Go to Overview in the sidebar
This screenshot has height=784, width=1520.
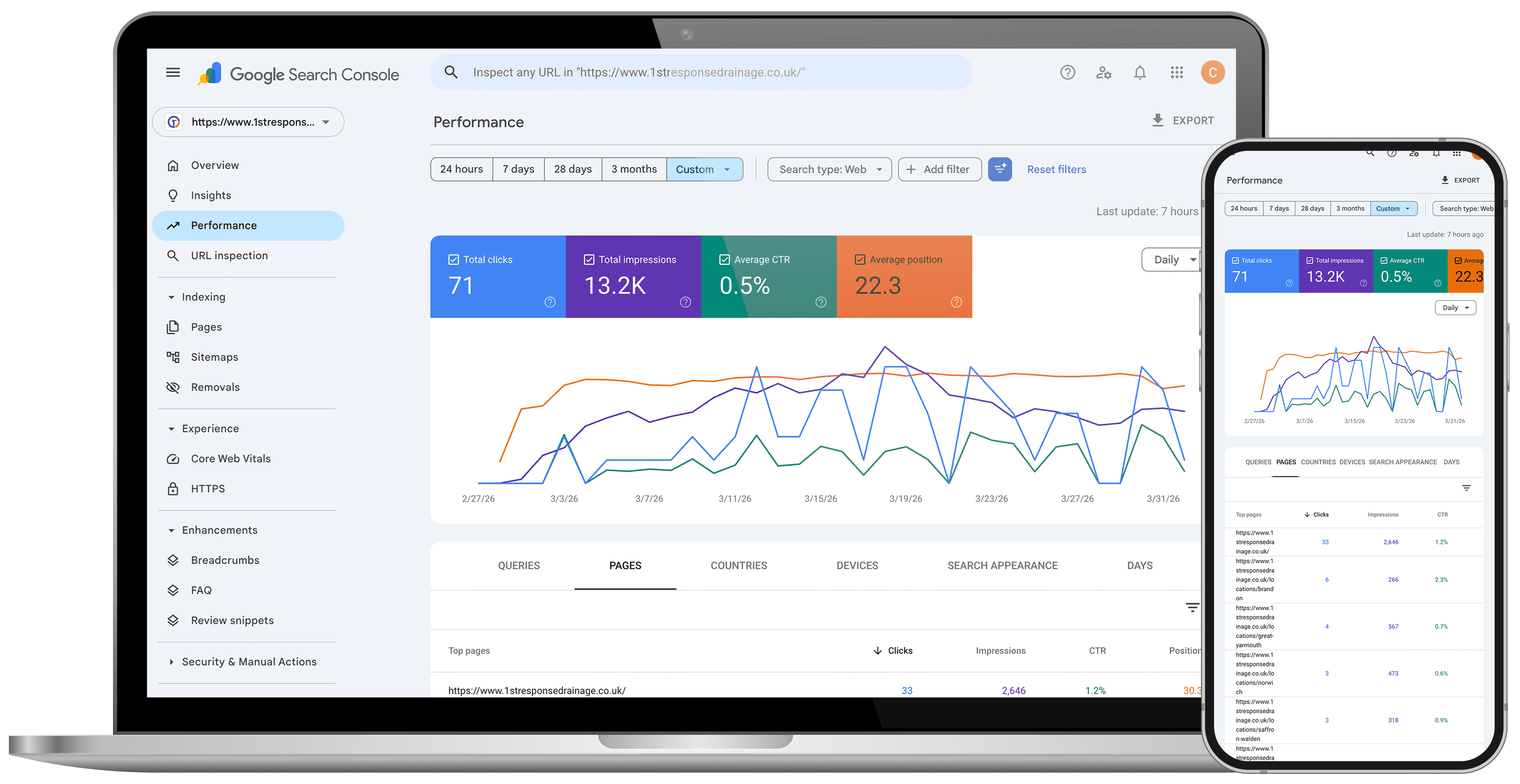click(x=248, y=165)
